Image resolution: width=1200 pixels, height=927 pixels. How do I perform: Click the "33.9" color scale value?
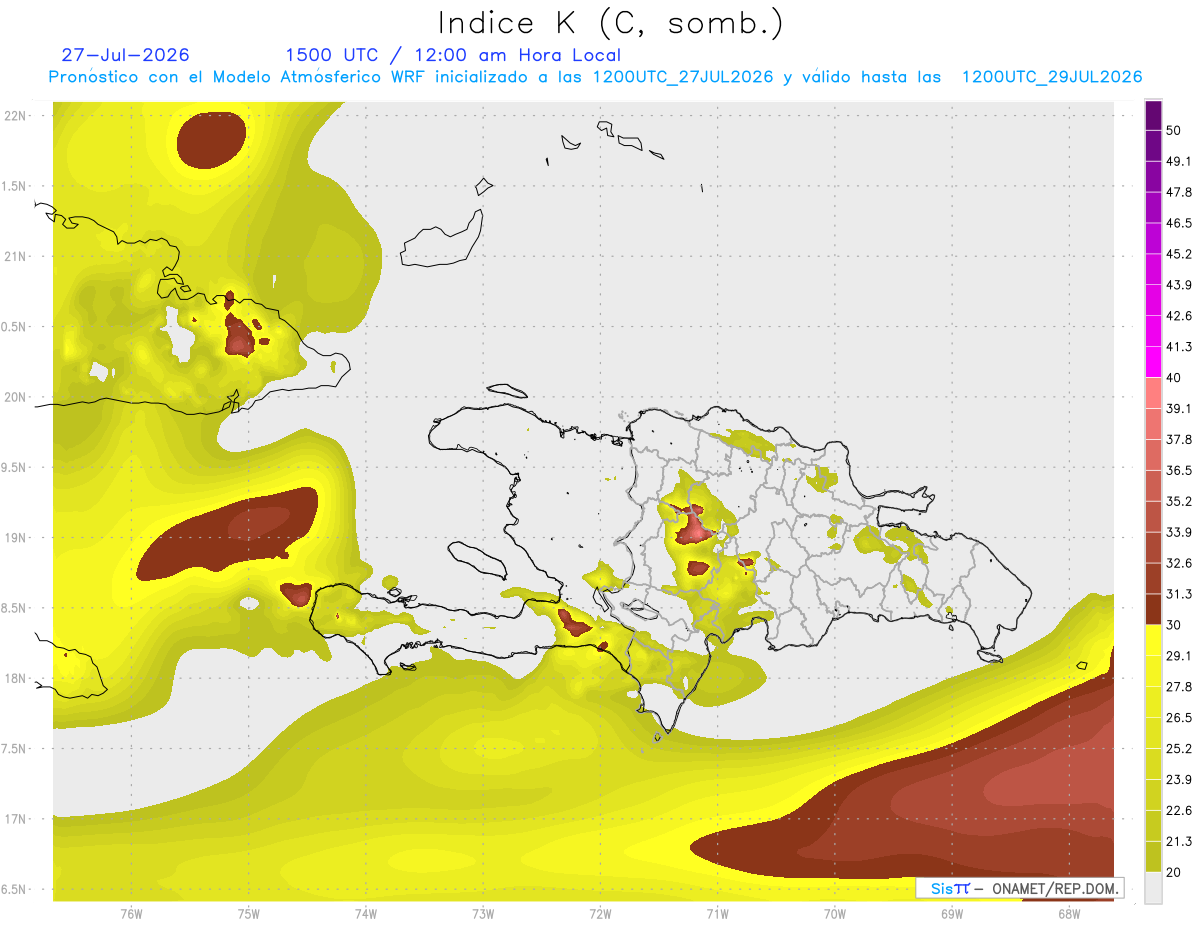pyautogui.click(x=1179, y=532)
